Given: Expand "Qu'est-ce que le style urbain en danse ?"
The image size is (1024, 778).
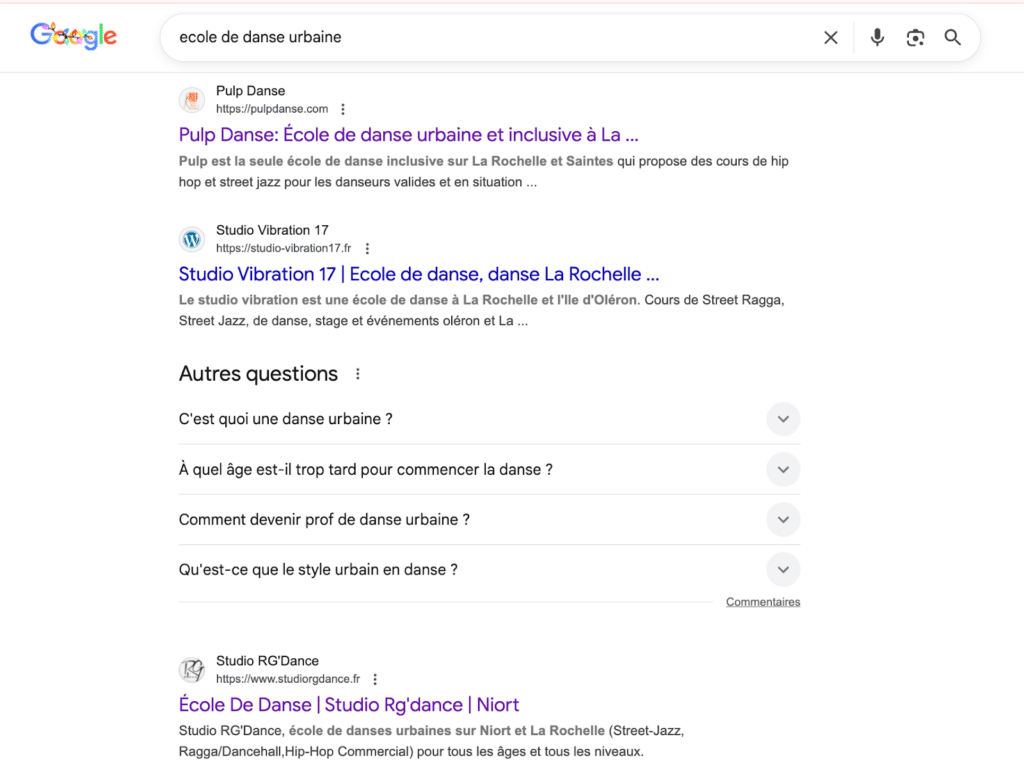Looking at the screenshot, I should 783,570.
